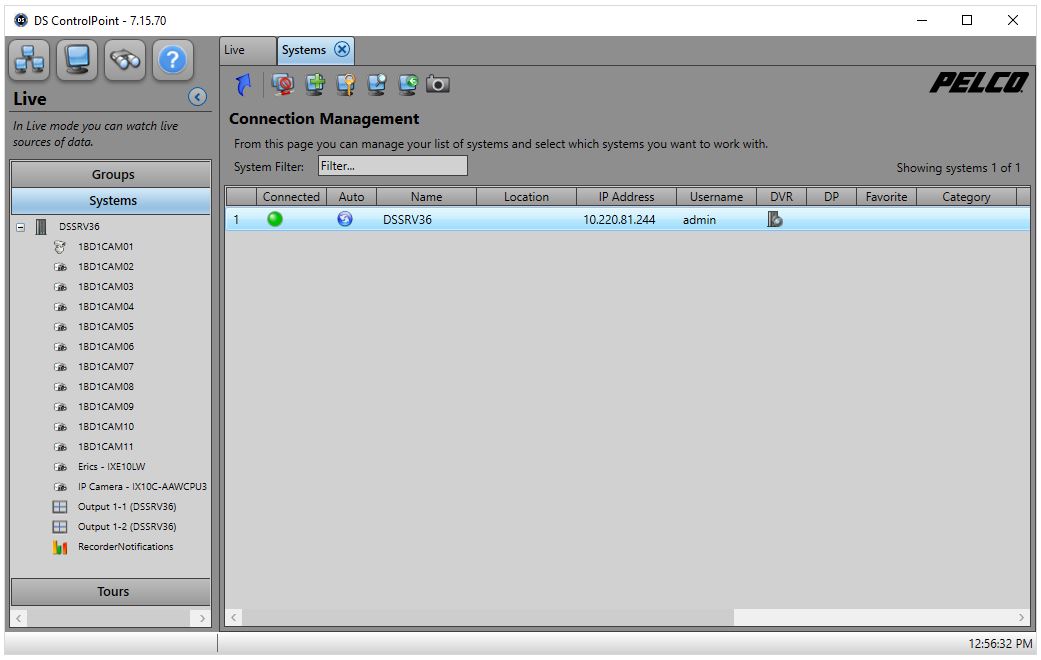Open search with the binoculars icon

click(x=124, y=60)
